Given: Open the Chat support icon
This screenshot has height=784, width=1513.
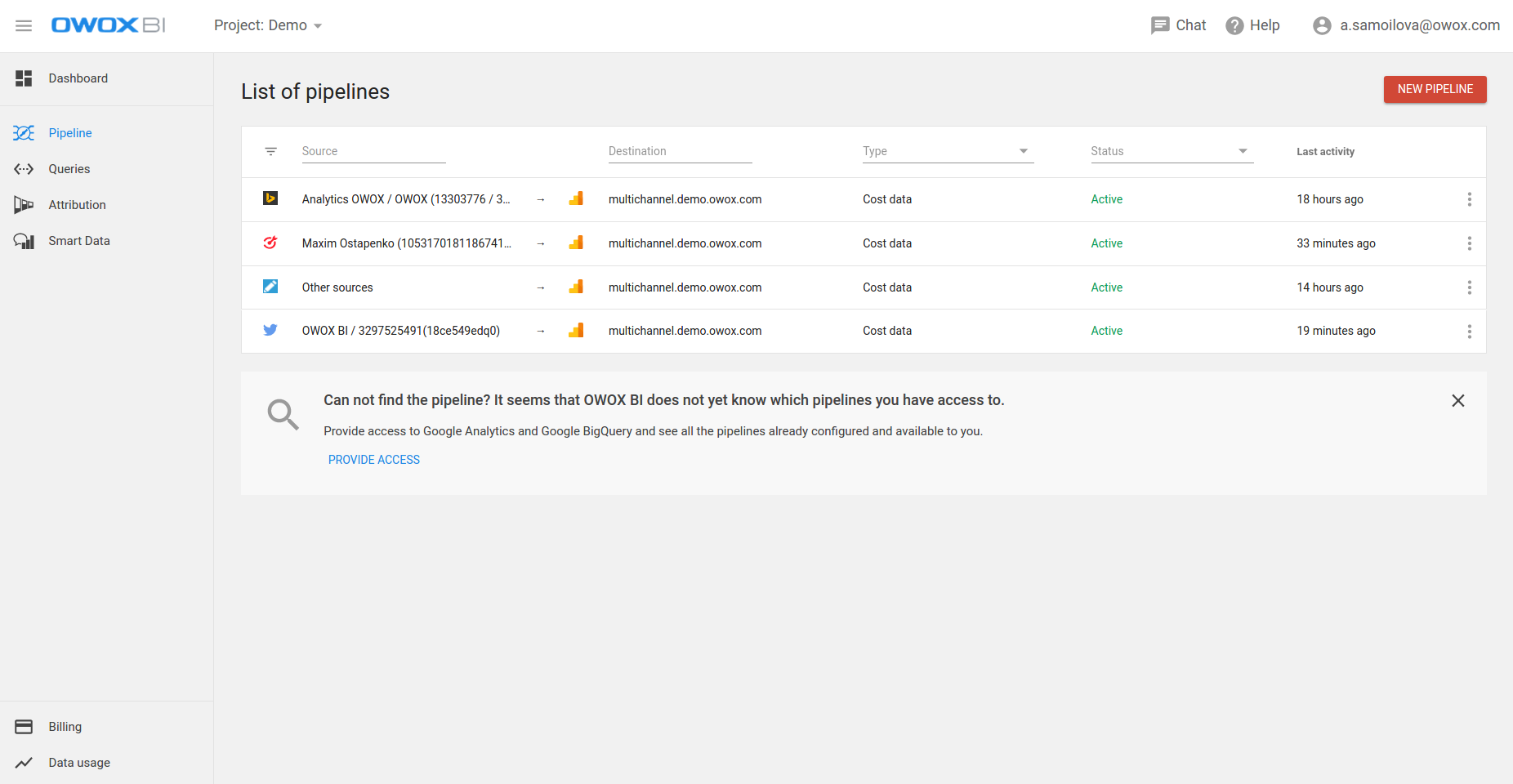Looking at the screenshot, I should pyautogui.click(x=1160, y=25).
